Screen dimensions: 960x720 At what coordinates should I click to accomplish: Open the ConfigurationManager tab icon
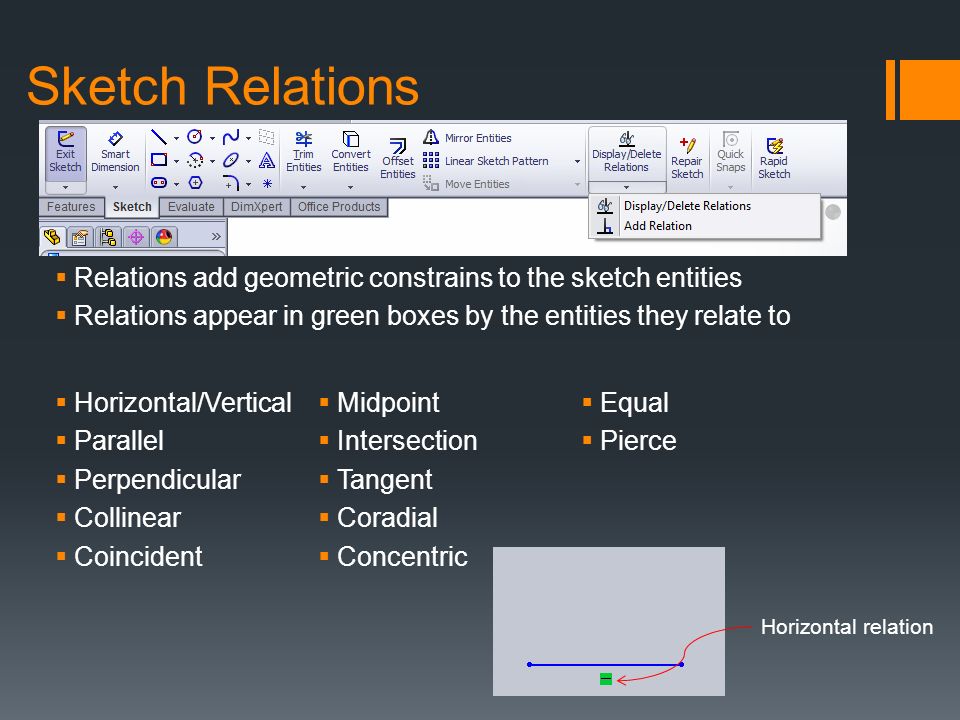click(108, 236)
